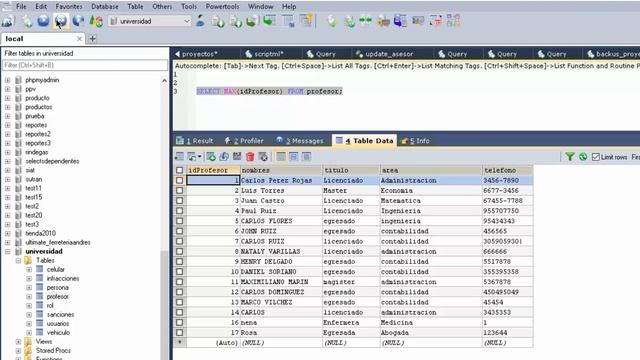
Task: Open the user manager icon
Action: (x=200, y=21)
